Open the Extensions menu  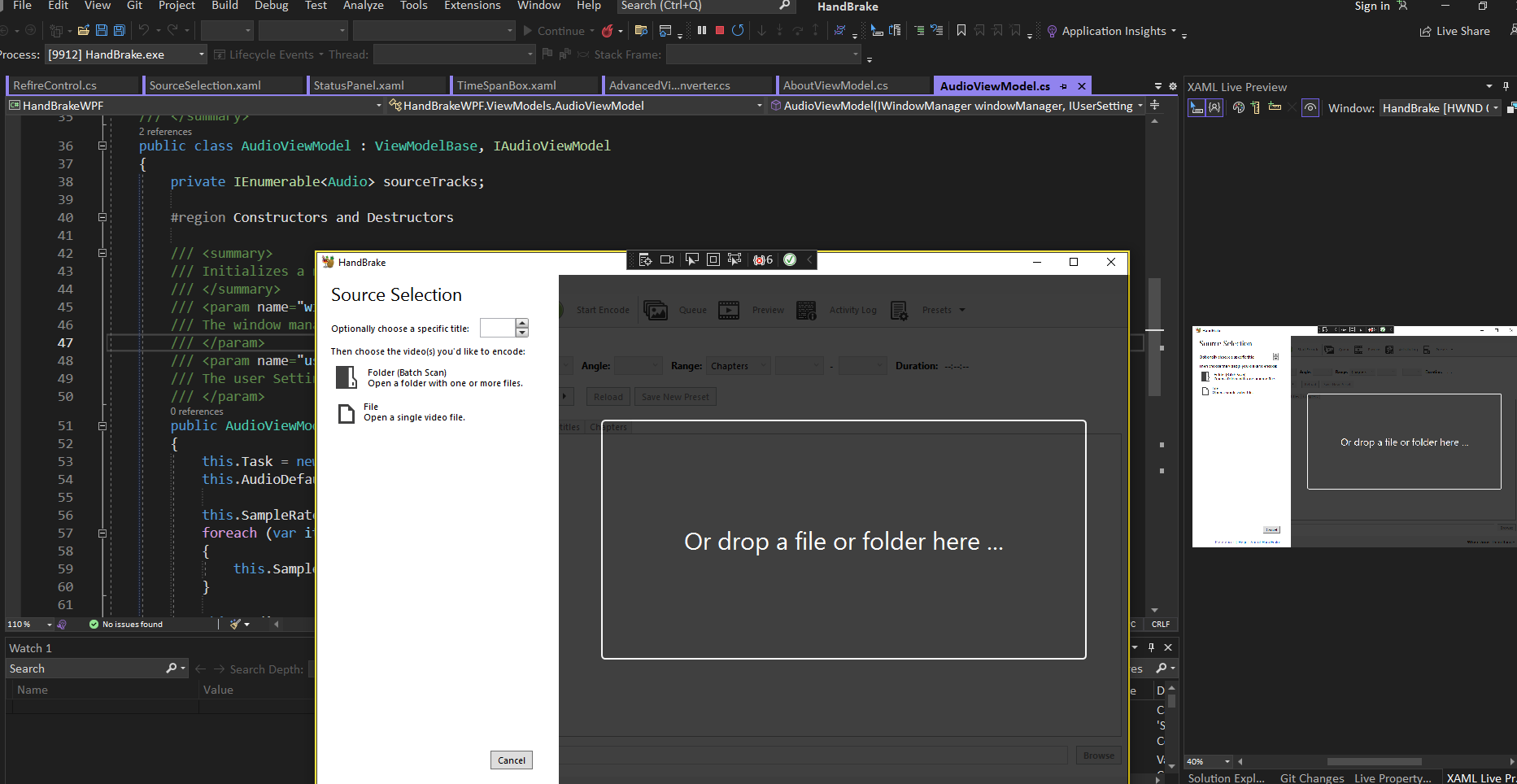472,6
